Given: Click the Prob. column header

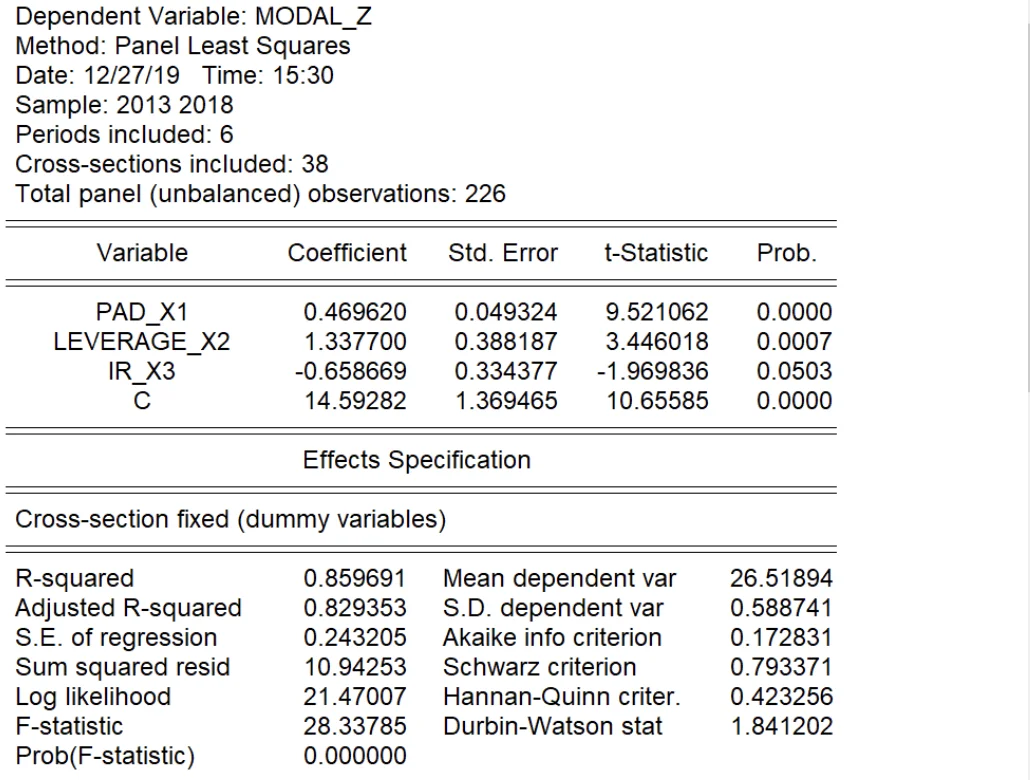Looking at the screenshot, I should point(786,253).
